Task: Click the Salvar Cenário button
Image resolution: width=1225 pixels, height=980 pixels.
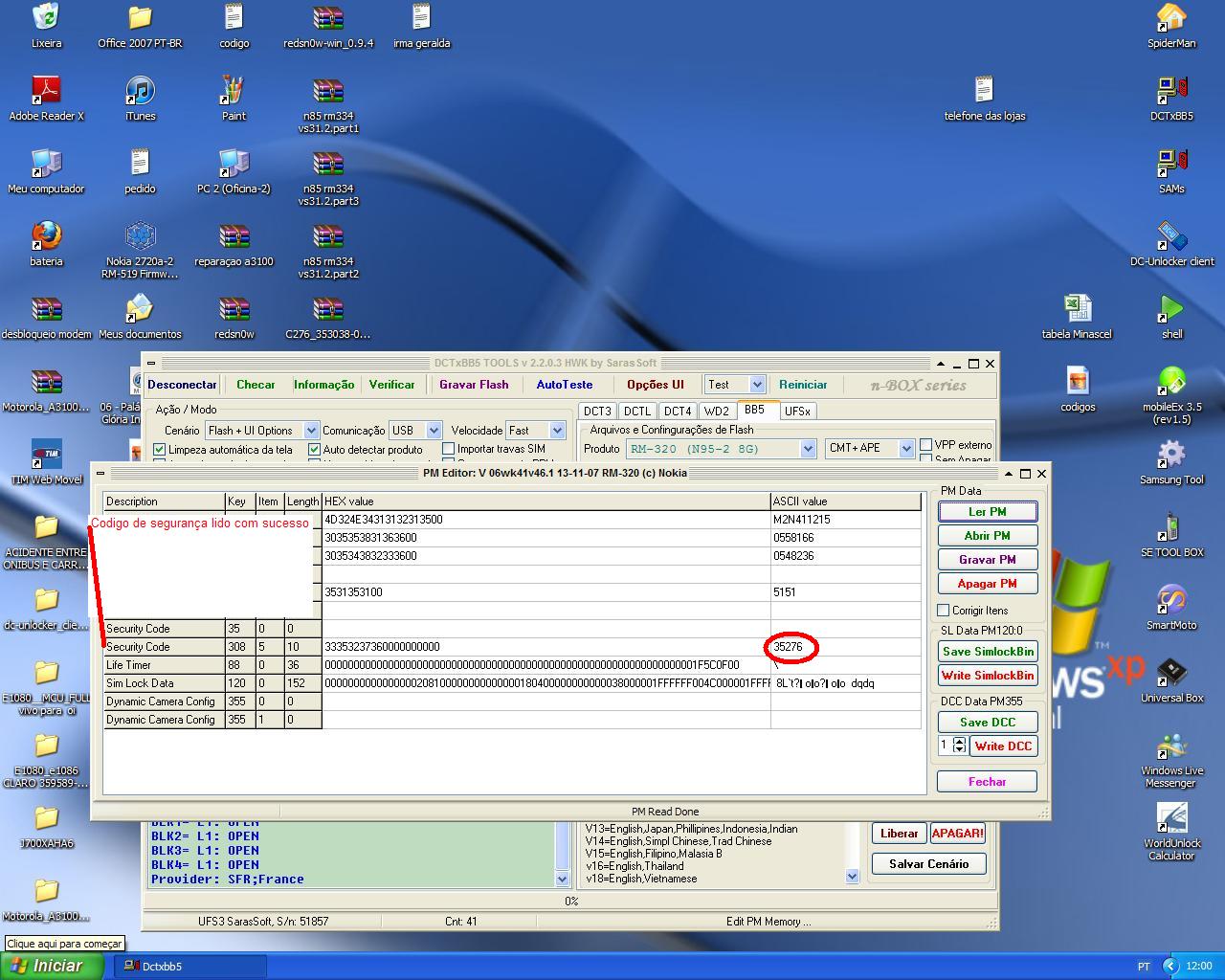Action: [928, 863]
